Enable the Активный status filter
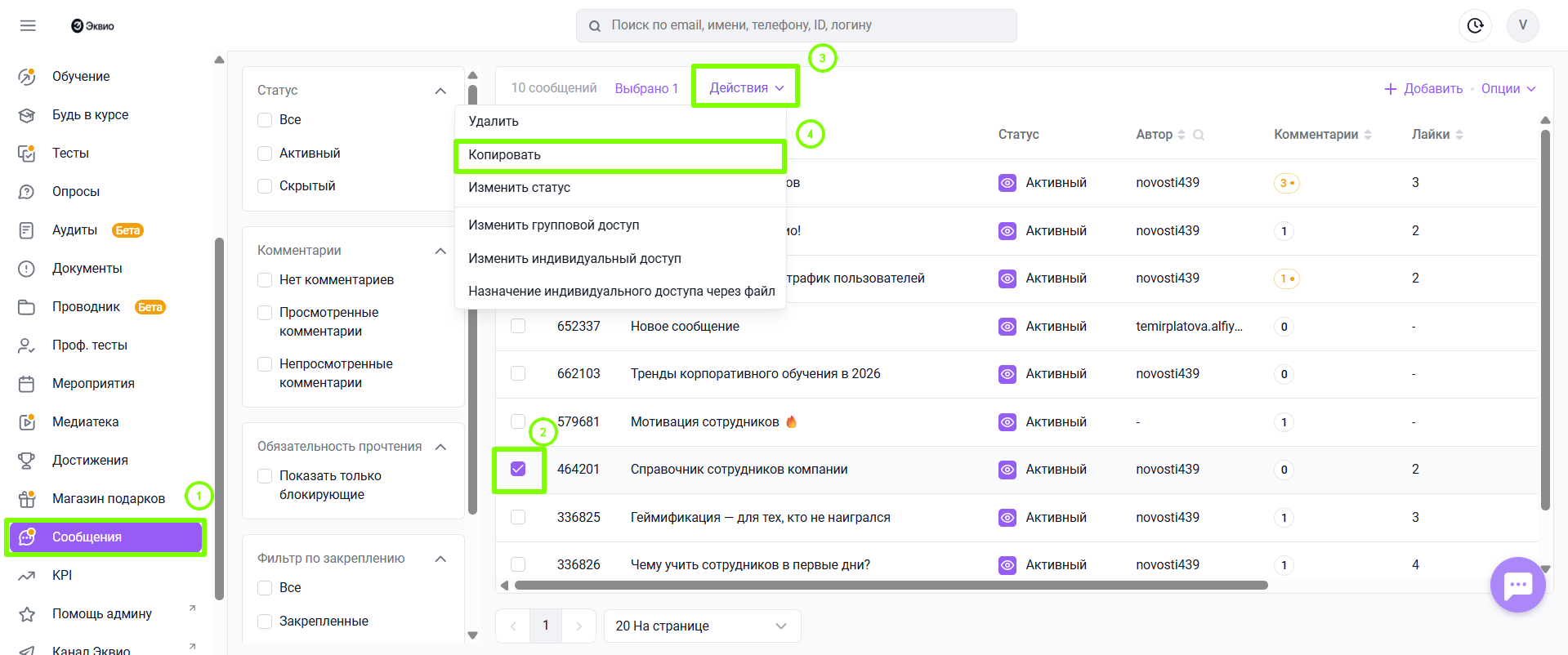Image resolution: width=1568 pixels, height=655 pixels. [x=265, y=154]
